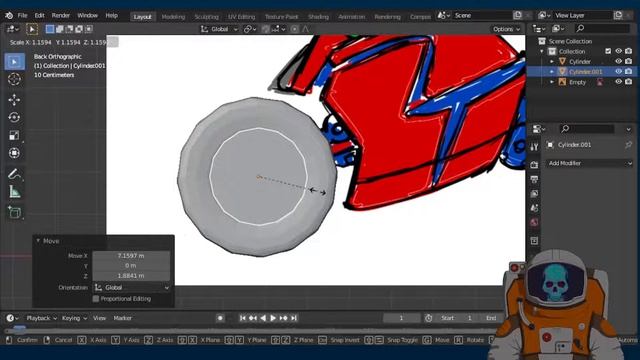The height and width of the screenshot is (360, 640).
Task: Open the Global transform orientation dropdown in header
Action: pos(219,29)
